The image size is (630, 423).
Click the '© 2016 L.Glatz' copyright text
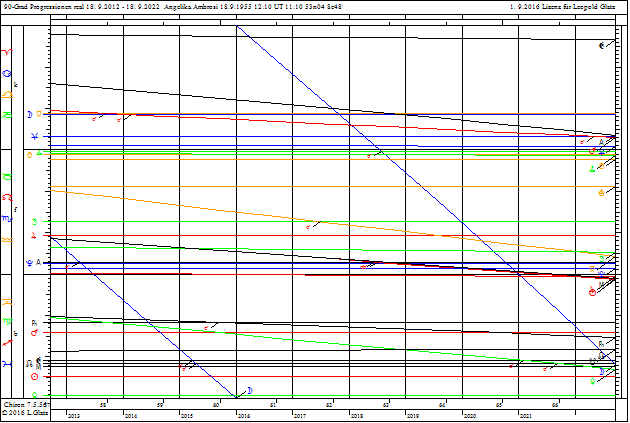(x=26, y=413)
